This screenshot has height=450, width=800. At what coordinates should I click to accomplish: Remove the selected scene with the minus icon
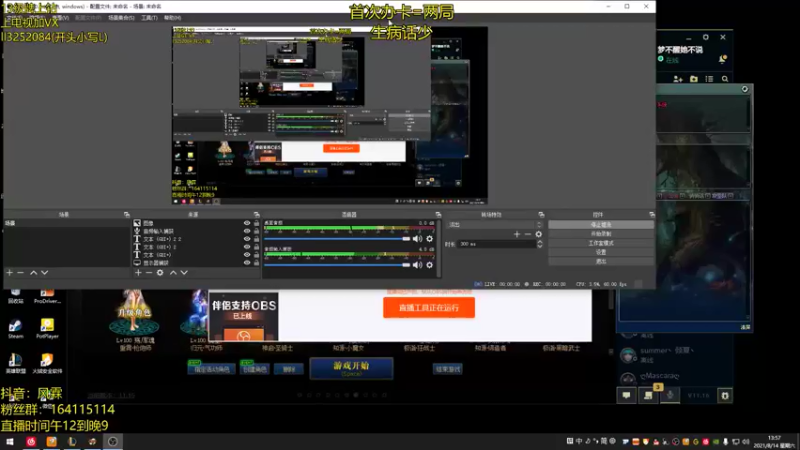coord(20,273)
